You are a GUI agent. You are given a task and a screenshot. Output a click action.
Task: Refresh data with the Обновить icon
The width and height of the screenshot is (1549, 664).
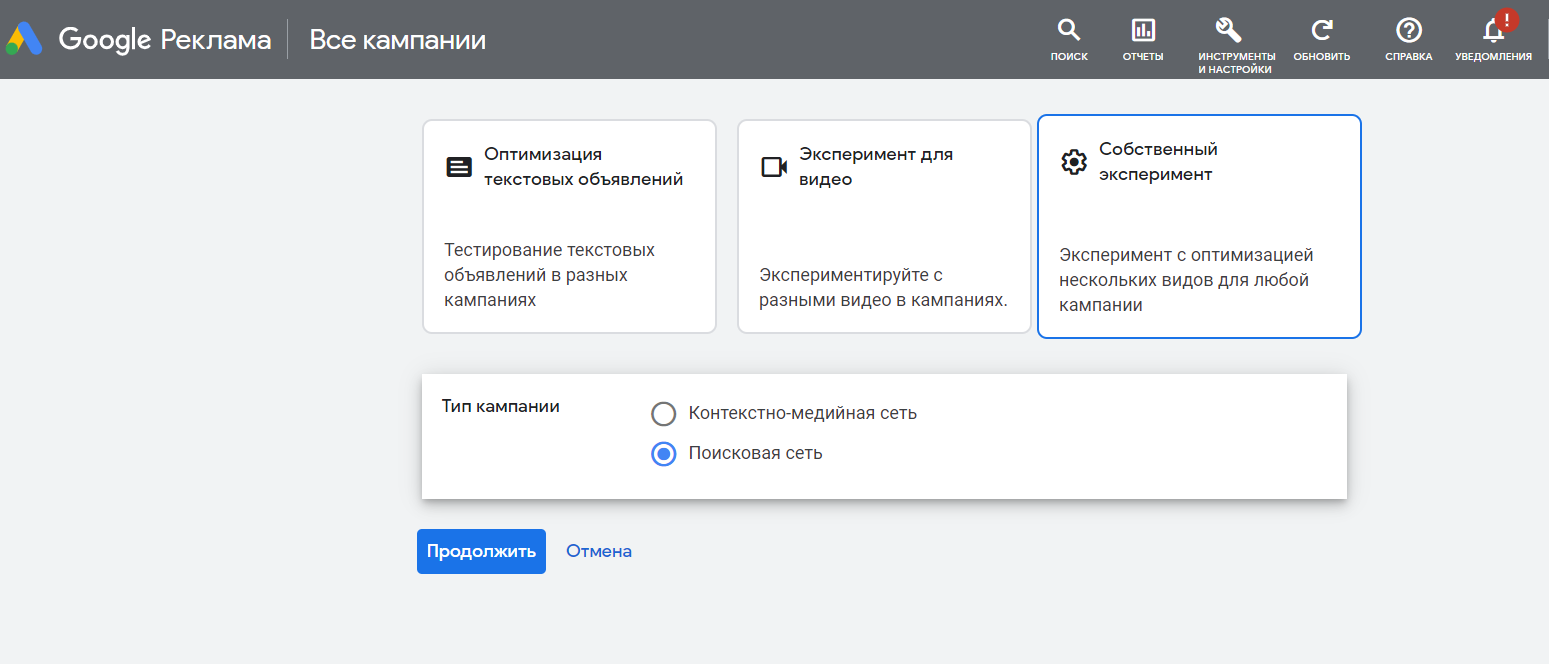tap(1321, 30)
